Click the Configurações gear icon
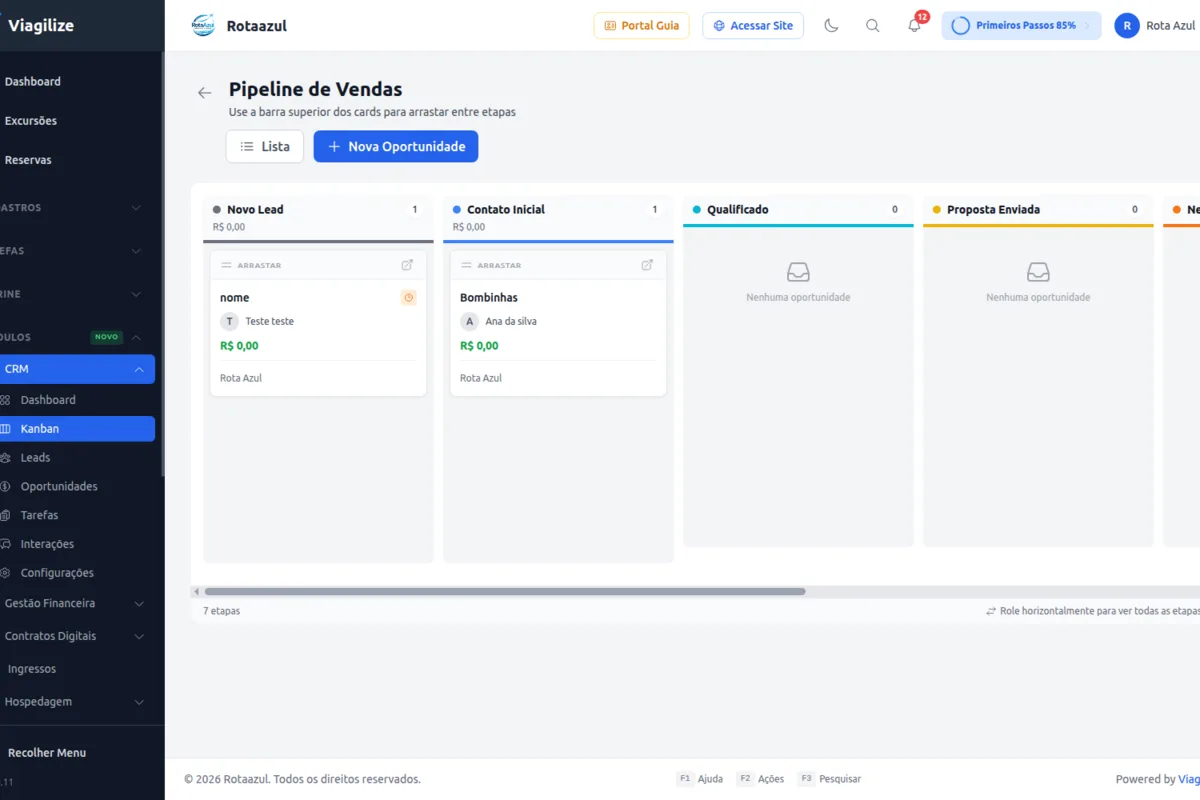 tap(6, 574)
